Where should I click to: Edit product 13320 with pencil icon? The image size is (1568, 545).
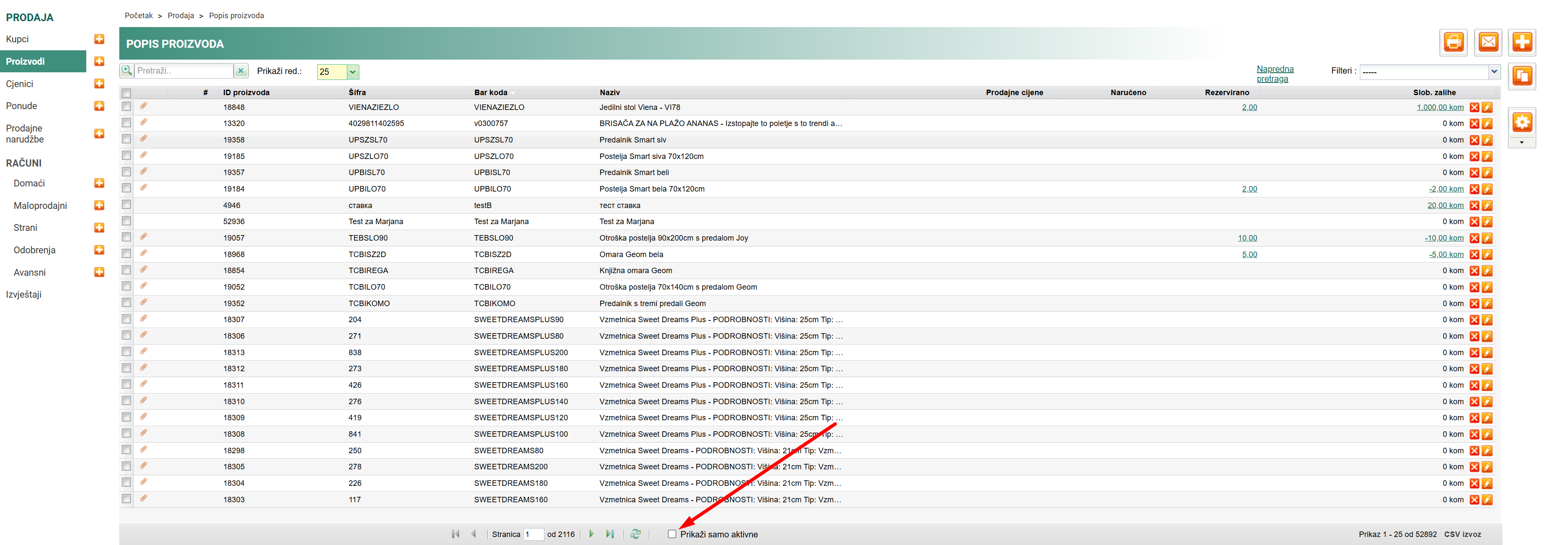1487,124
